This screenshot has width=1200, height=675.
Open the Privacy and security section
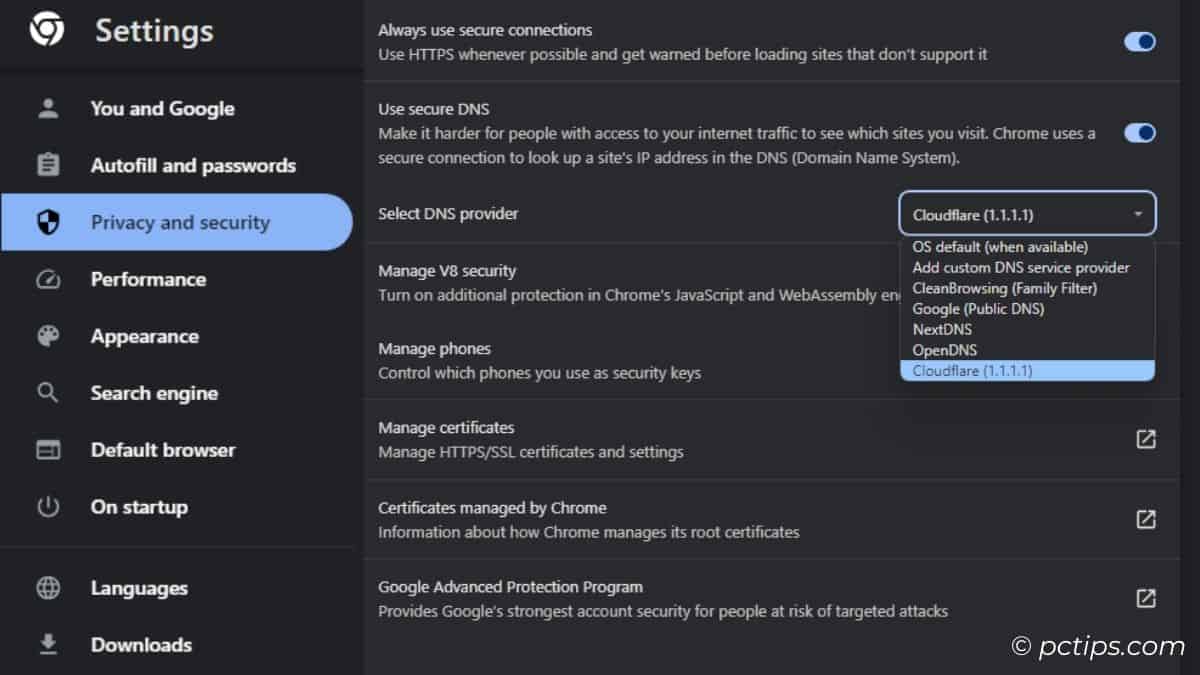180,222
